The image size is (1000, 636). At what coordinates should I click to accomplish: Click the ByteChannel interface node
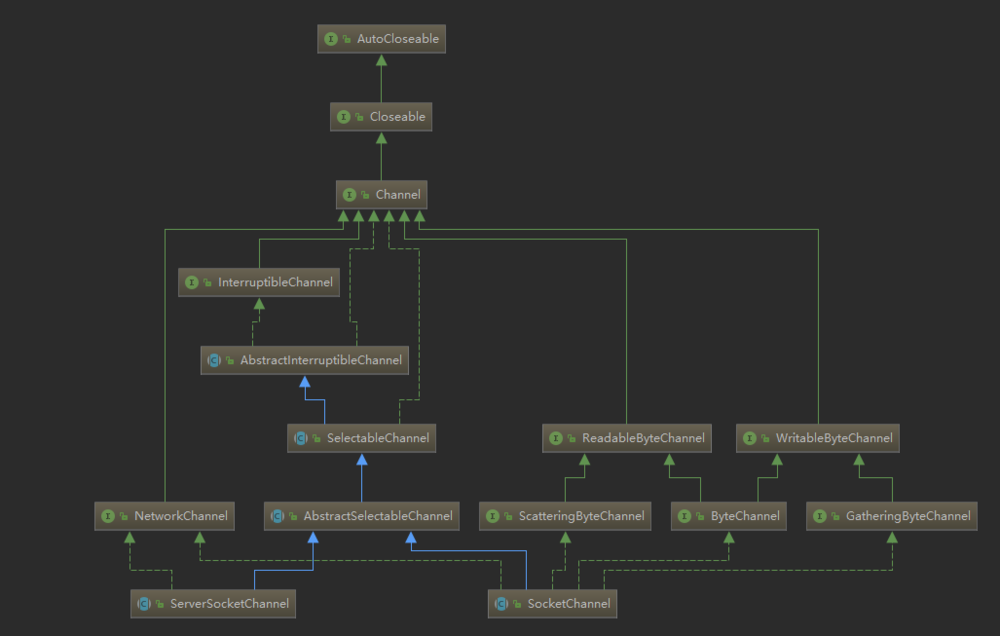[729, 516]
